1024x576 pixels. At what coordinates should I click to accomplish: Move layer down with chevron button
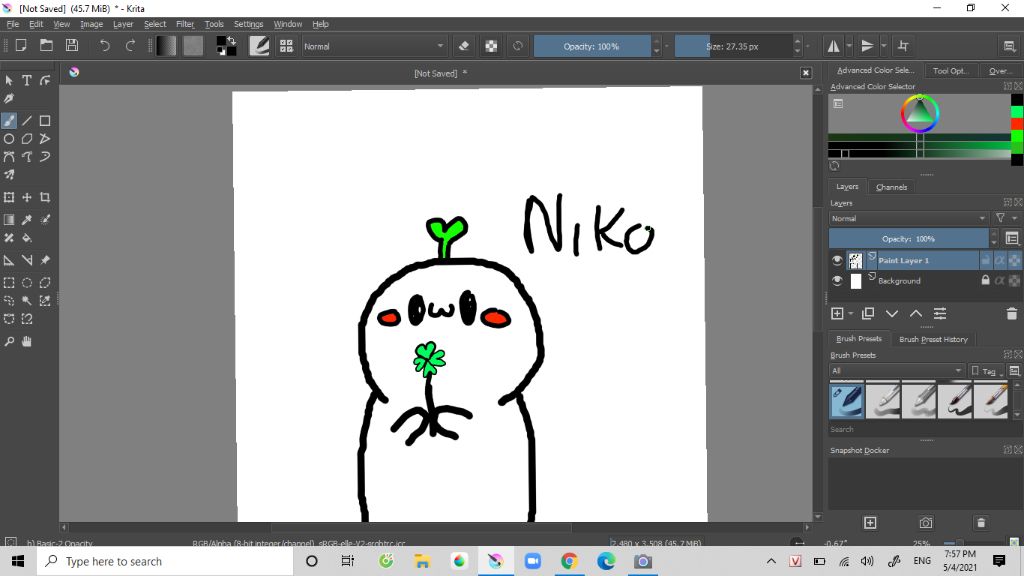(891, 313)
